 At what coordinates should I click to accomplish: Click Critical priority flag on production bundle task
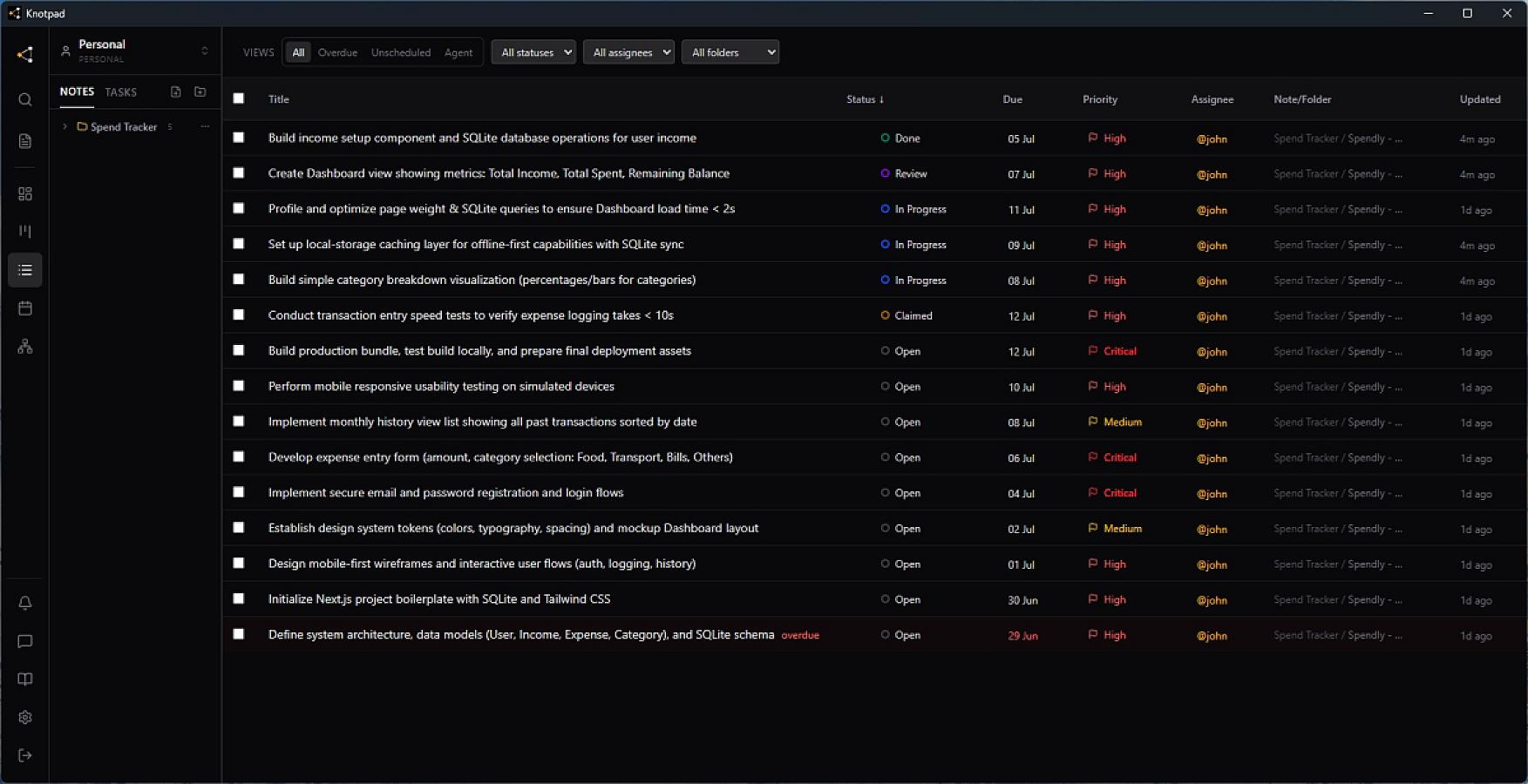pyautogui.click(x=1093, y=351)
